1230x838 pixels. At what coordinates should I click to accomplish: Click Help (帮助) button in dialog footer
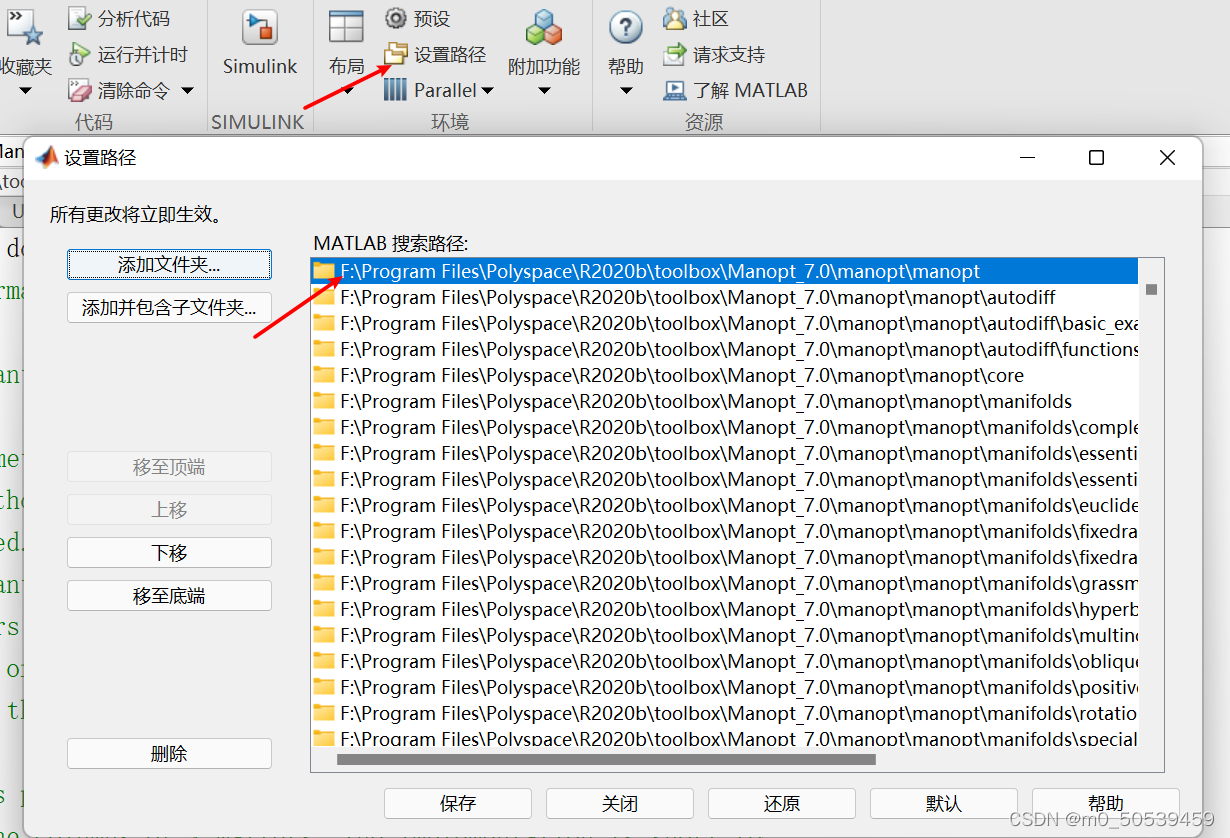[1106, 804]
